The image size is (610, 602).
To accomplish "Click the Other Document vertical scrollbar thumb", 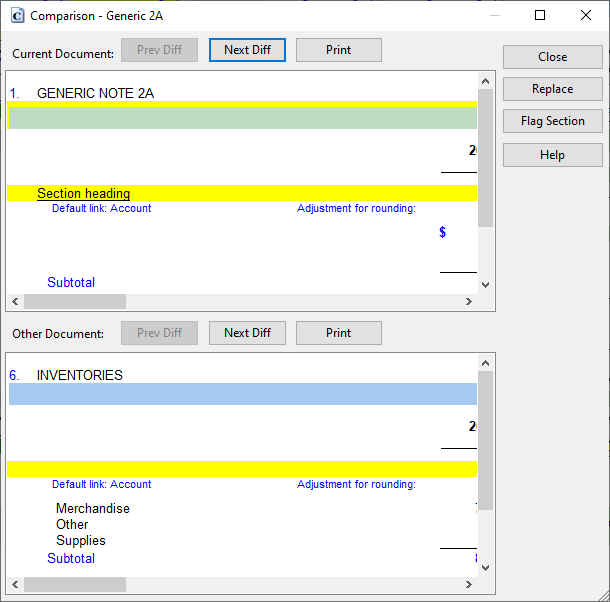I will 485,441.
